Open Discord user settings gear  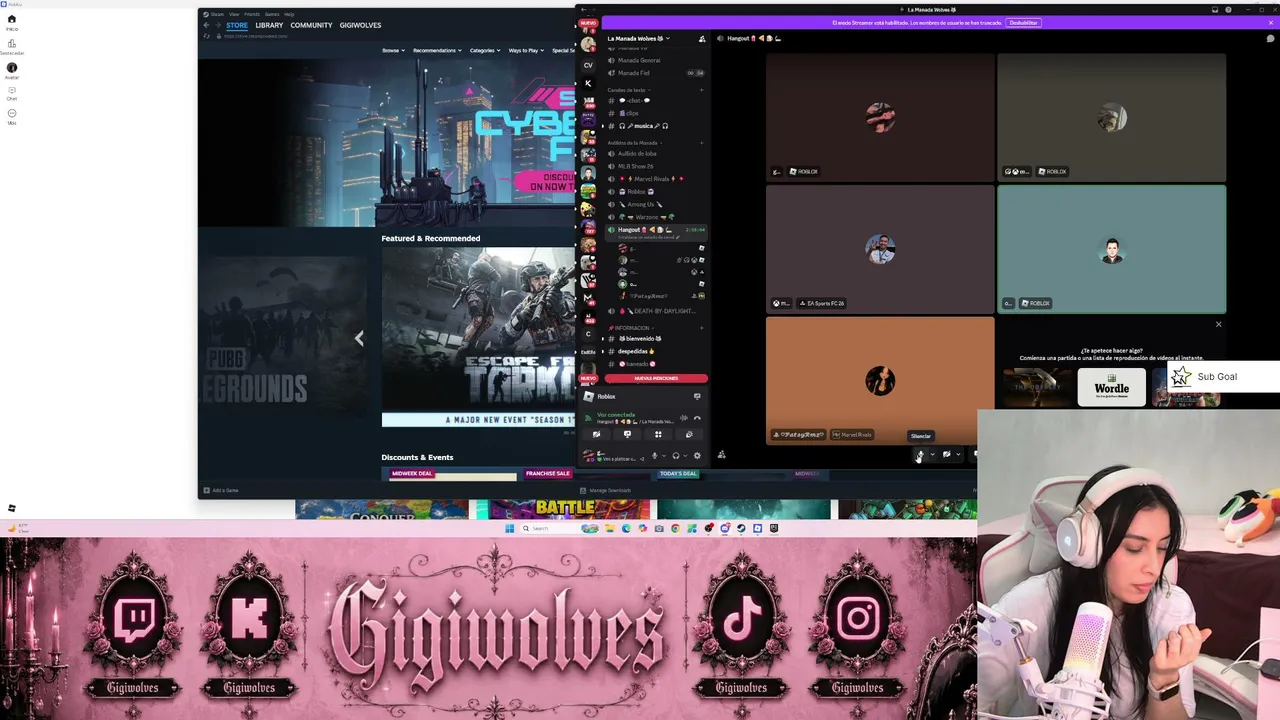click(x=697, y=456)
